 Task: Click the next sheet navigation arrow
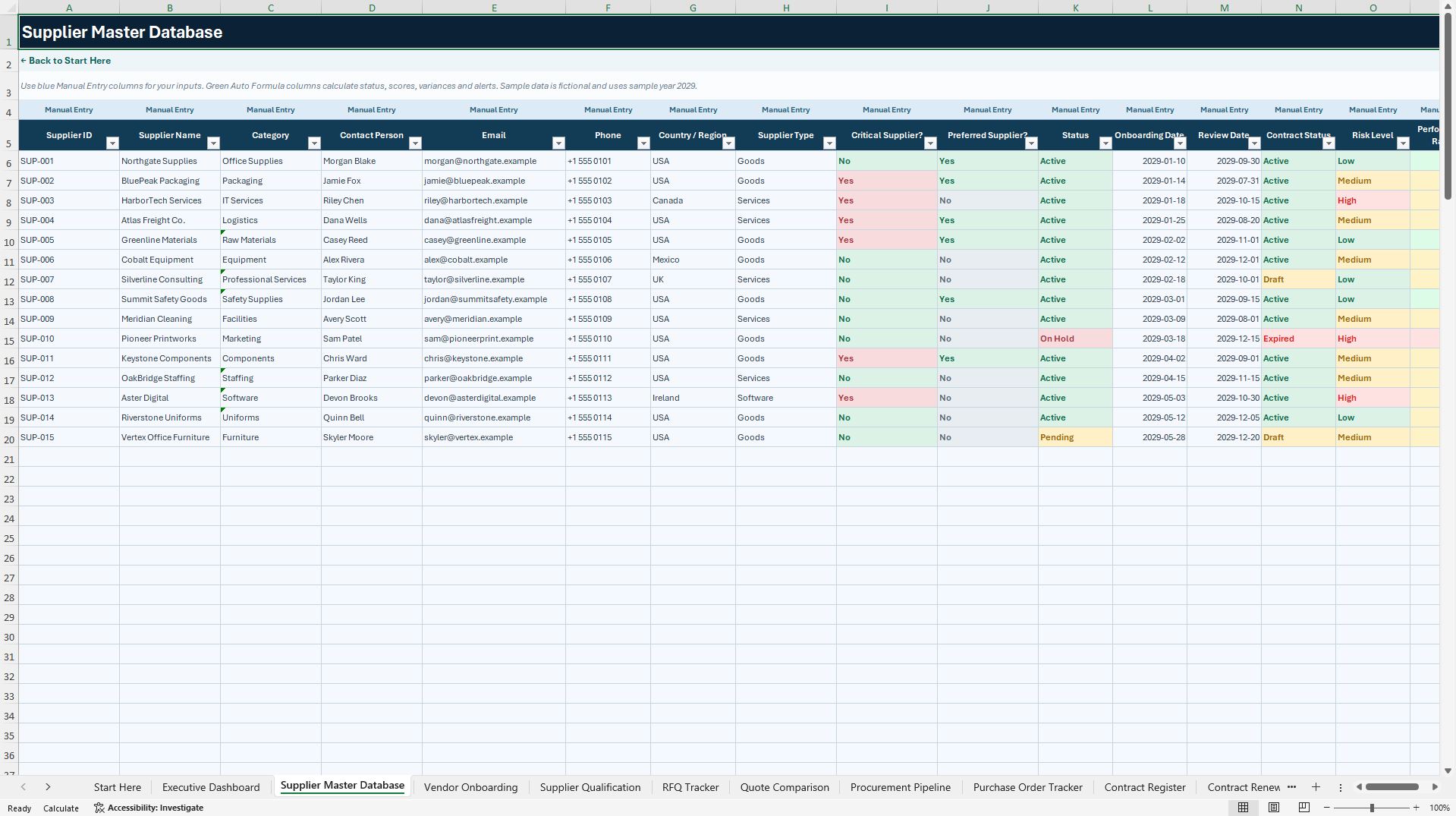tap(48, 787)
